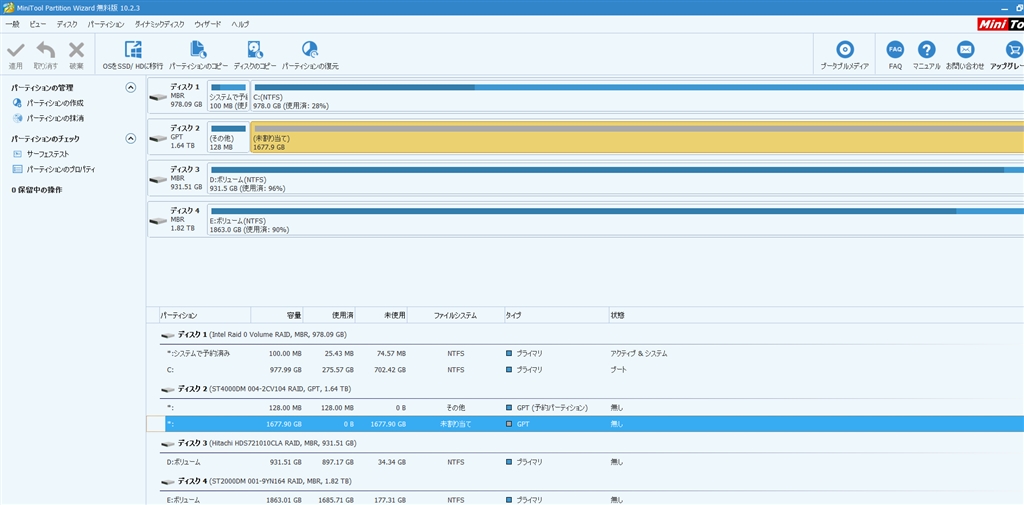Sort the list by the ファイルシステム column header
1024x505 pixels.
pos(455,315)
